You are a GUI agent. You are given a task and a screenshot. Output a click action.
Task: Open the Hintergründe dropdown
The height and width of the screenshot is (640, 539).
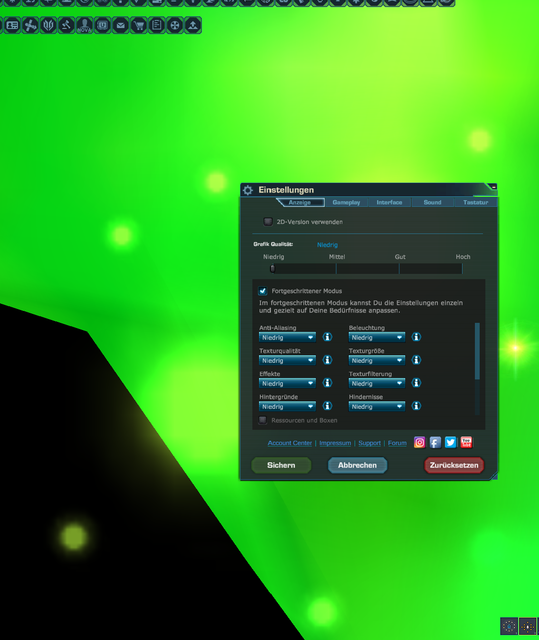287,407
